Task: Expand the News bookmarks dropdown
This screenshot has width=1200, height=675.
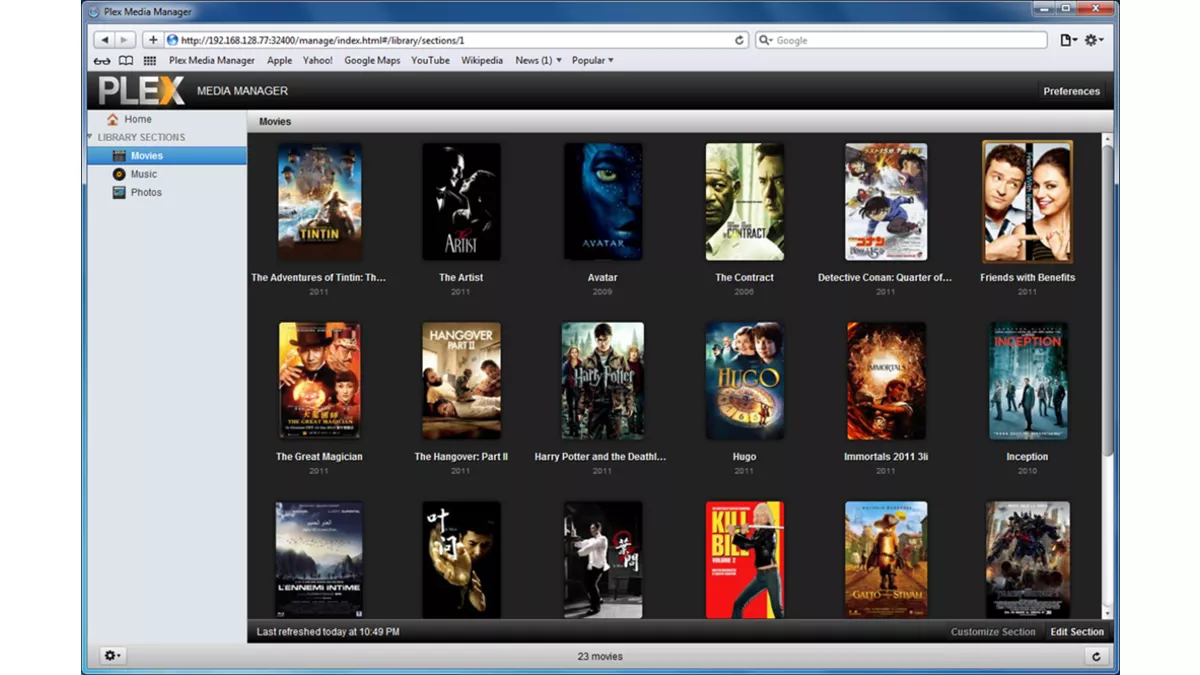Action: click(x=538, y=61)
